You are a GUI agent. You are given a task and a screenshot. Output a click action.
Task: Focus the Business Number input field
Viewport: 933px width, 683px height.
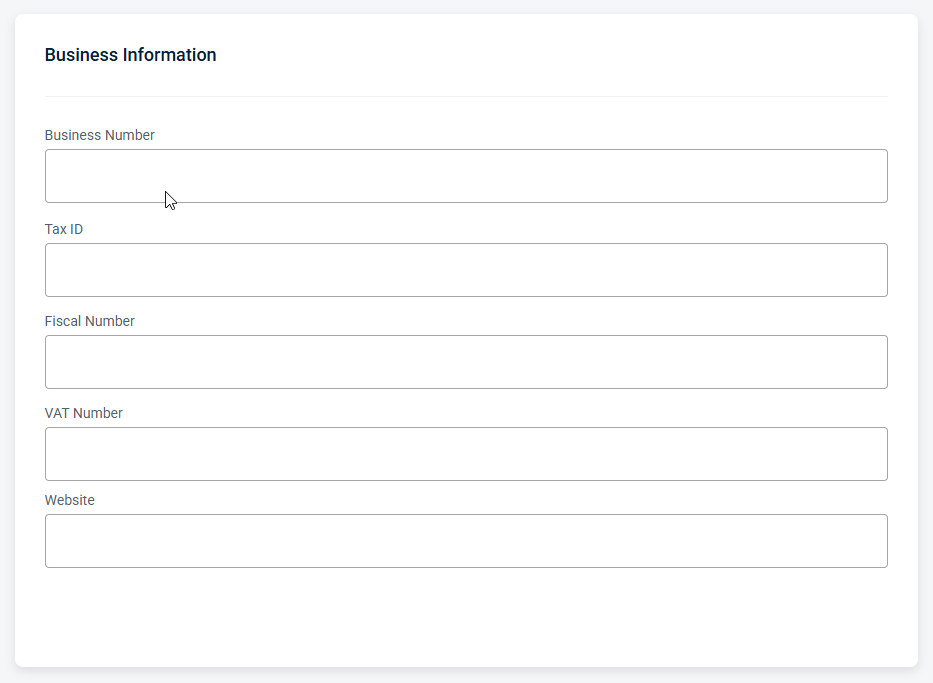[466, 176]
